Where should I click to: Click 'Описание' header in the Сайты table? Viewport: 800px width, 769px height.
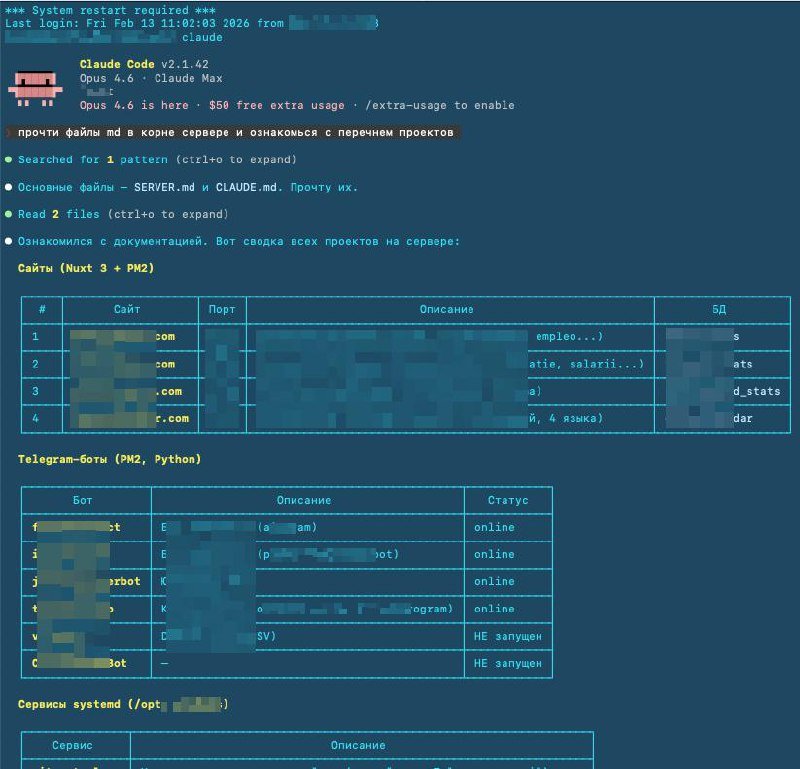[446, 309]
